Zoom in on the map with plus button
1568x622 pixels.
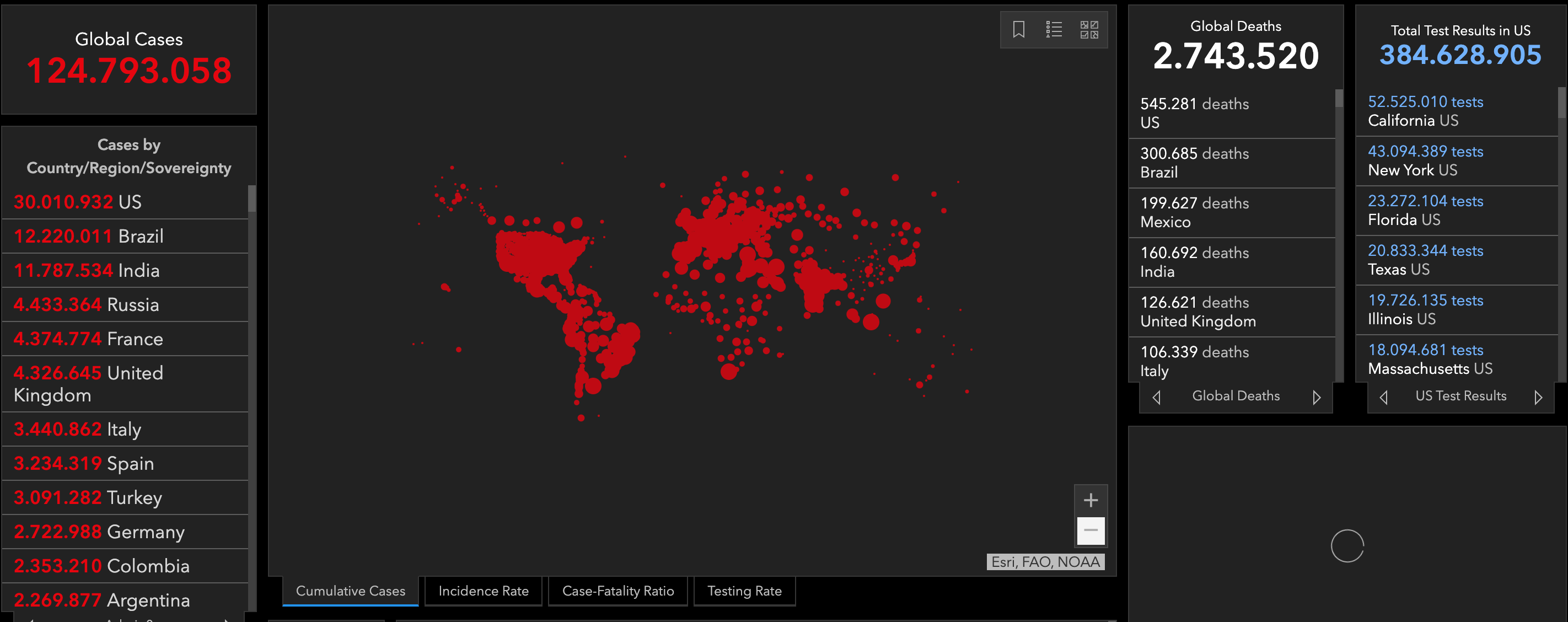[x=1090, y=500]
